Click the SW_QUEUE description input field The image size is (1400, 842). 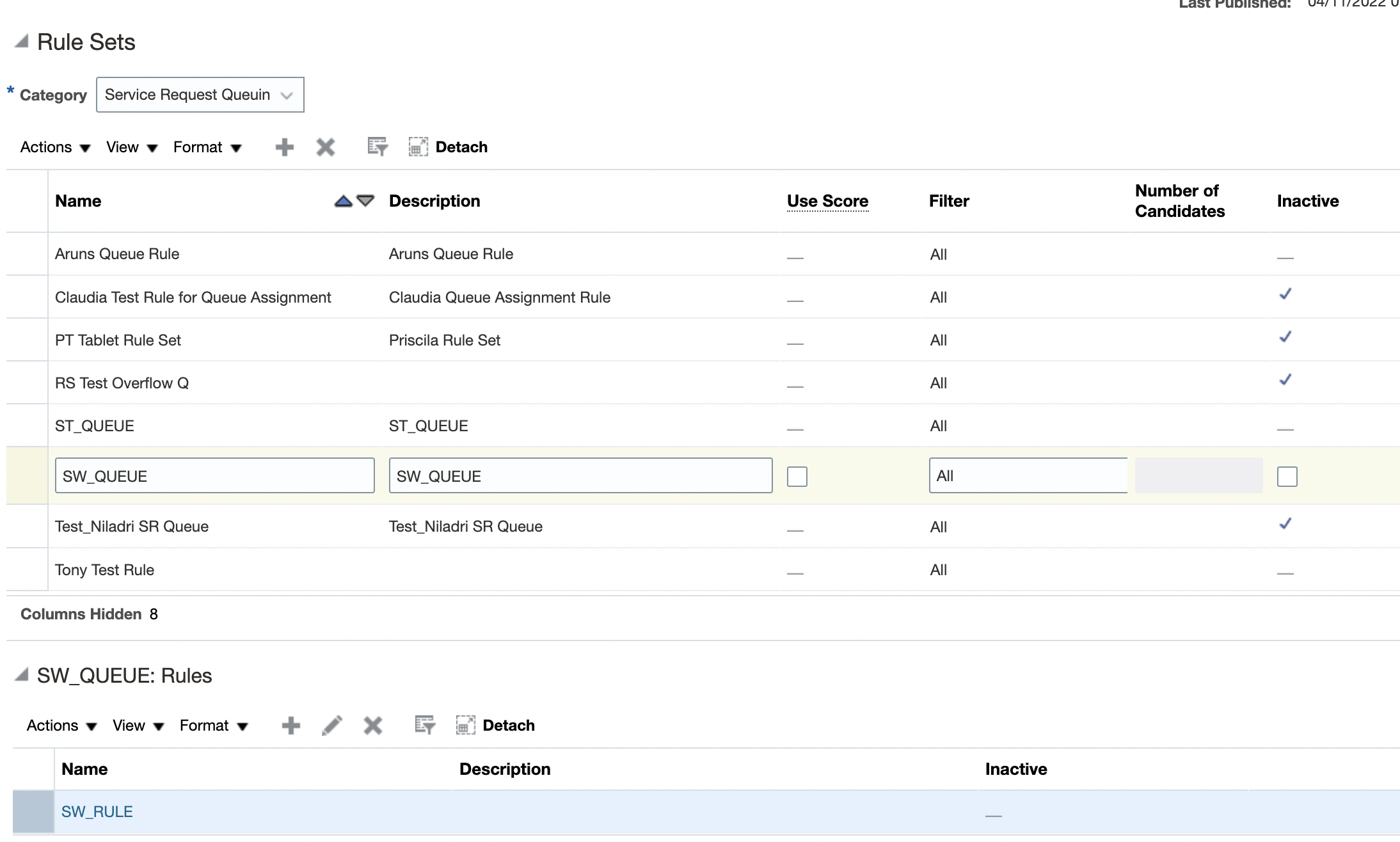click(580, 476)
